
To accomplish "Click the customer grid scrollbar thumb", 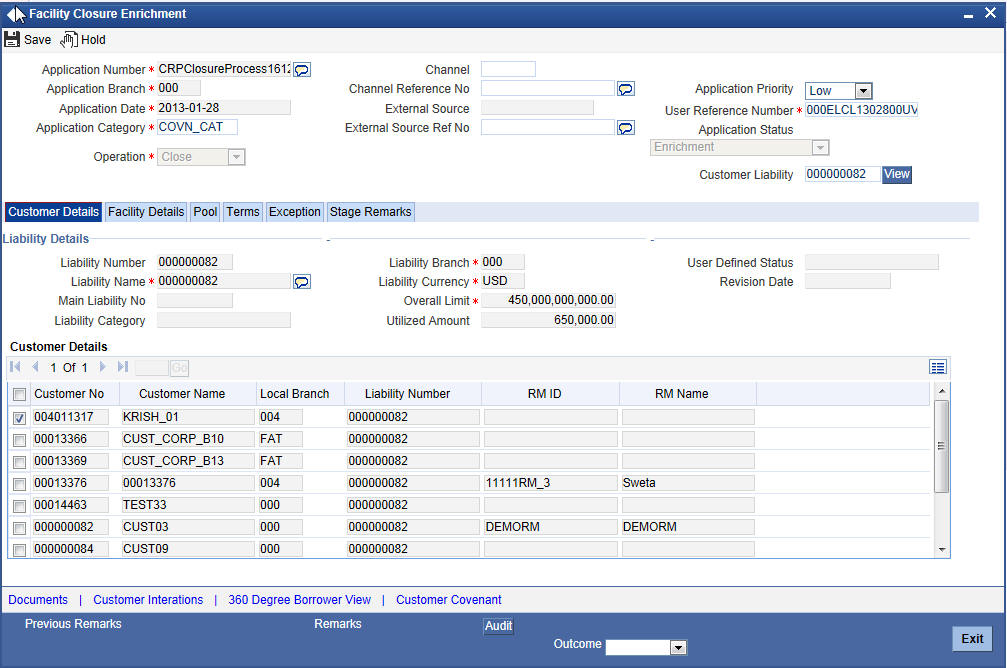I will [941, 447].
